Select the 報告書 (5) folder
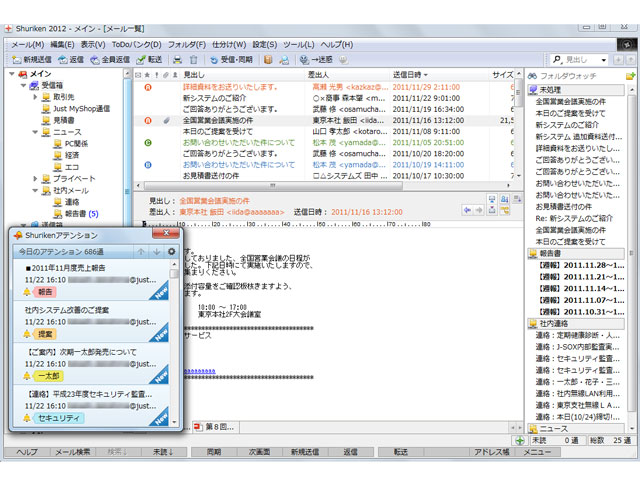640x480 pixels. [76, 213]
